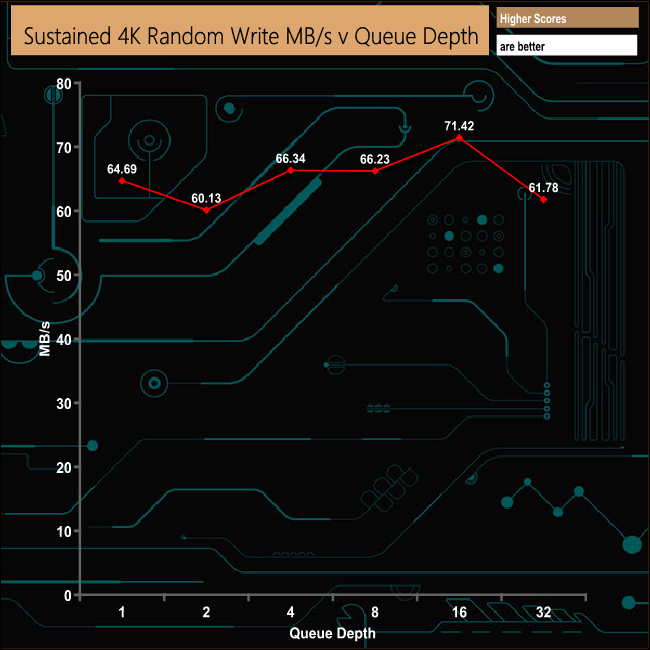
Task: Click the chart title banner
Action: pyautogui.click(x=250, y=30)
